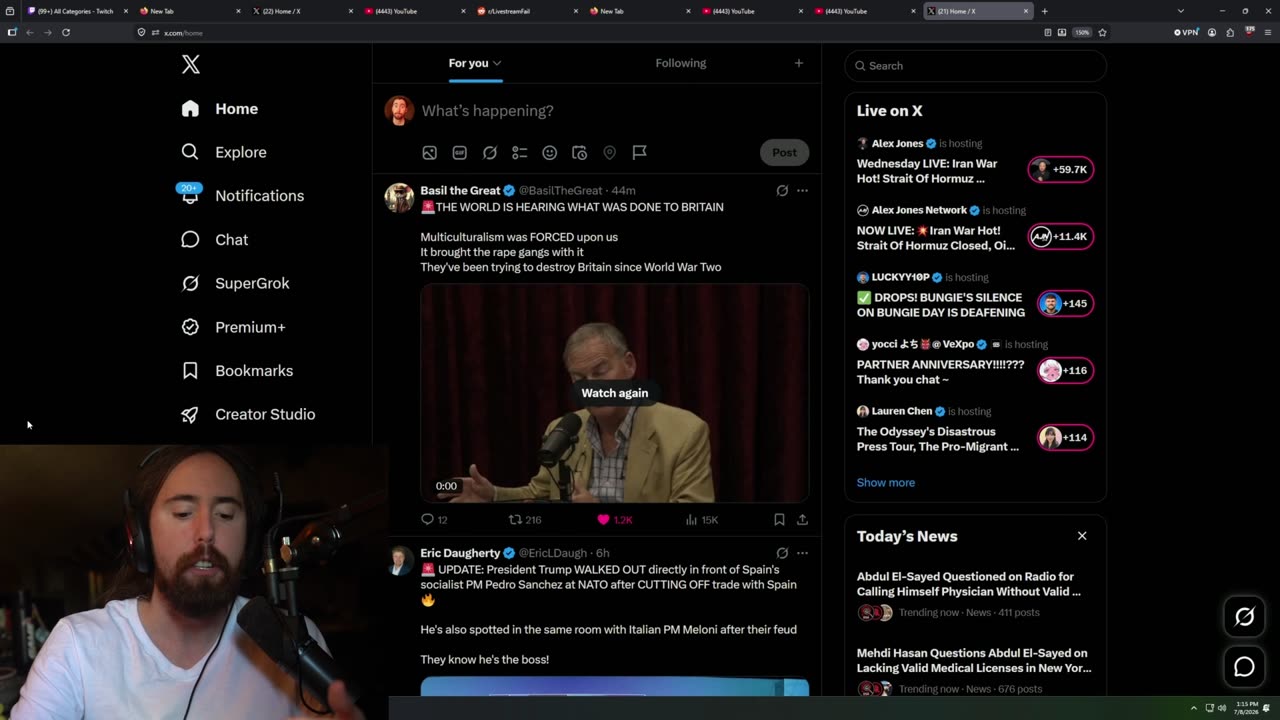Add a poll to the post
This screenshot has height=720, width=1280.
click(519, 153)
